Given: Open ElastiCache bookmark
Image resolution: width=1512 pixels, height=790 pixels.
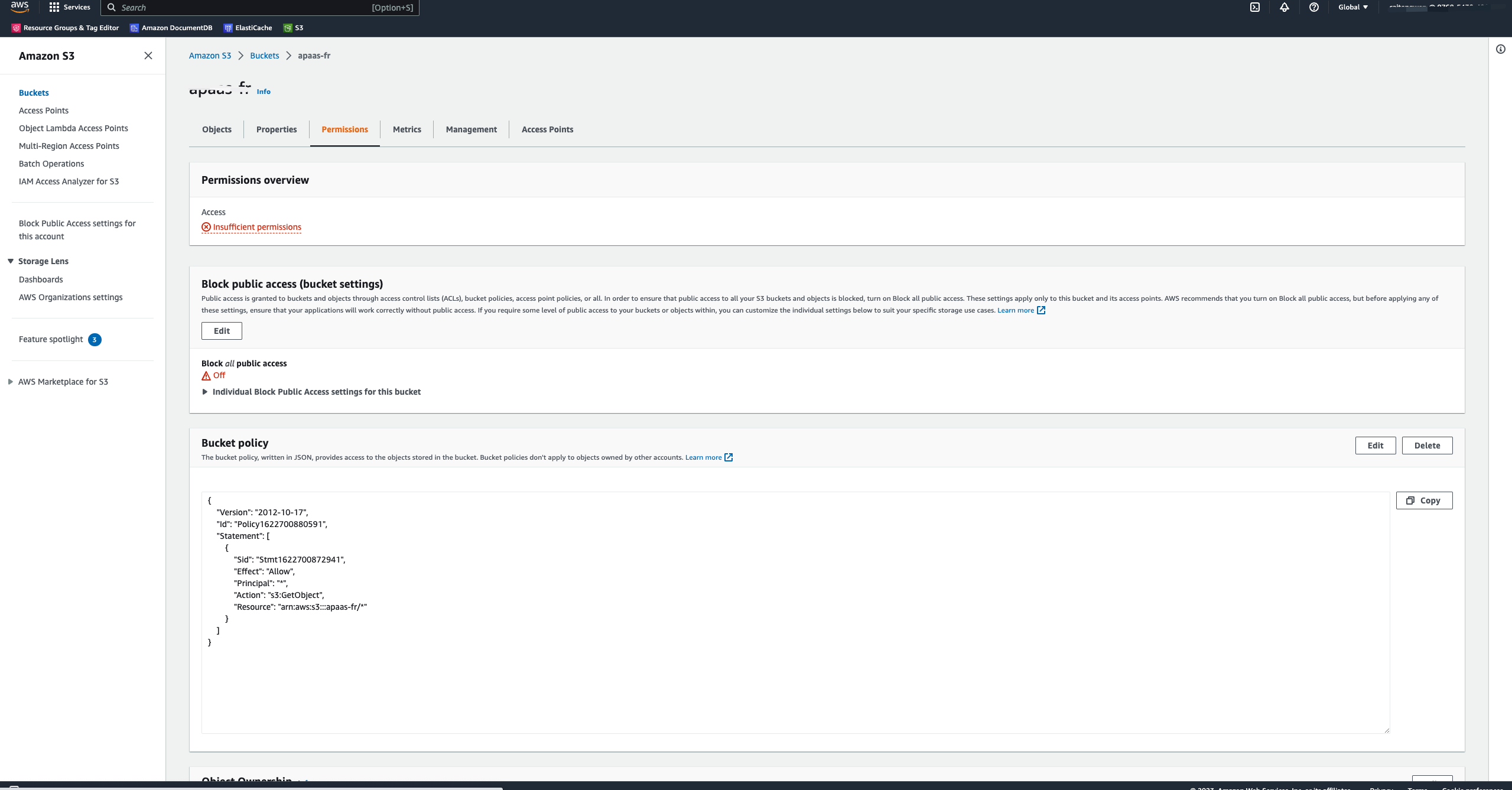Looking at the screenshot, I should click(x=248, y=28).
